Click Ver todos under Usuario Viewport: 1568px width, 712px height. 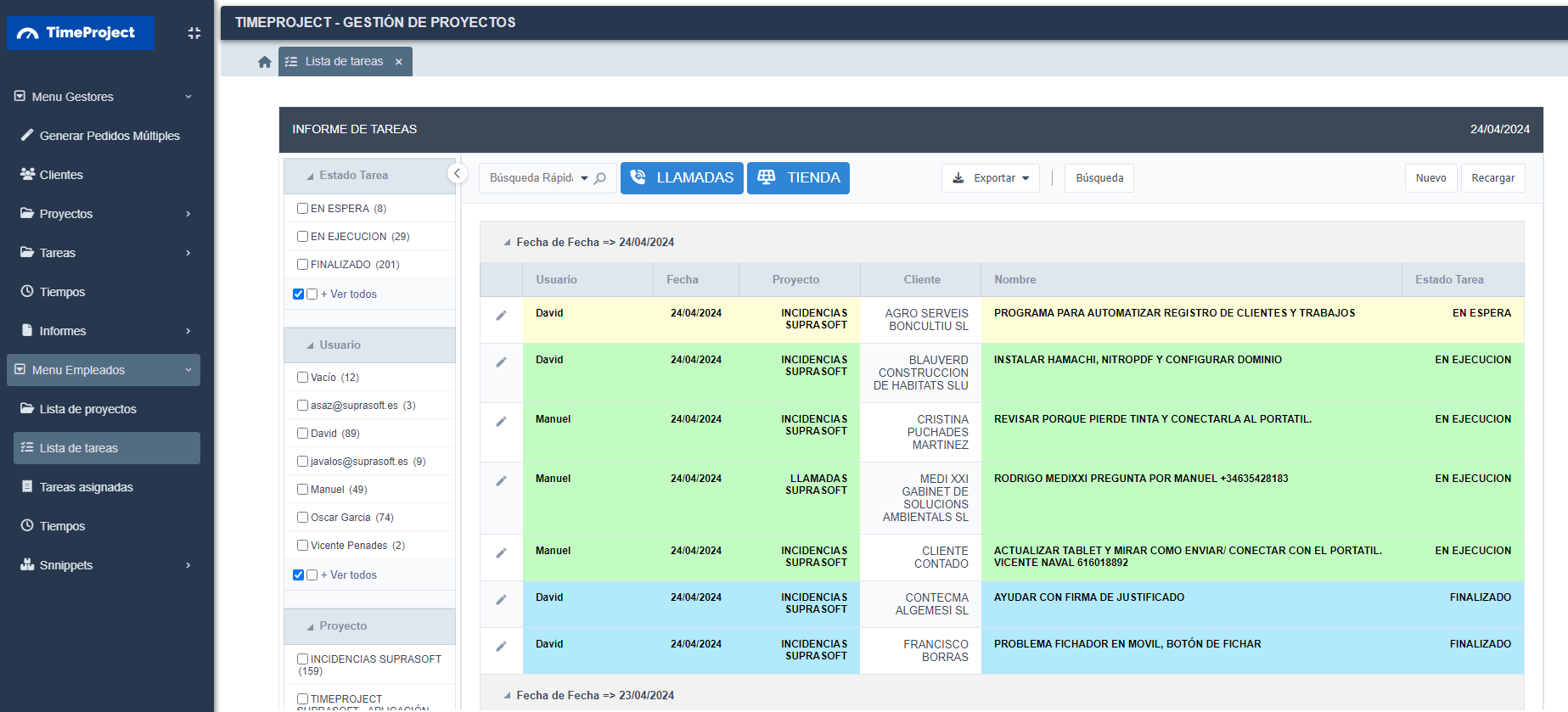click(349, 575)
